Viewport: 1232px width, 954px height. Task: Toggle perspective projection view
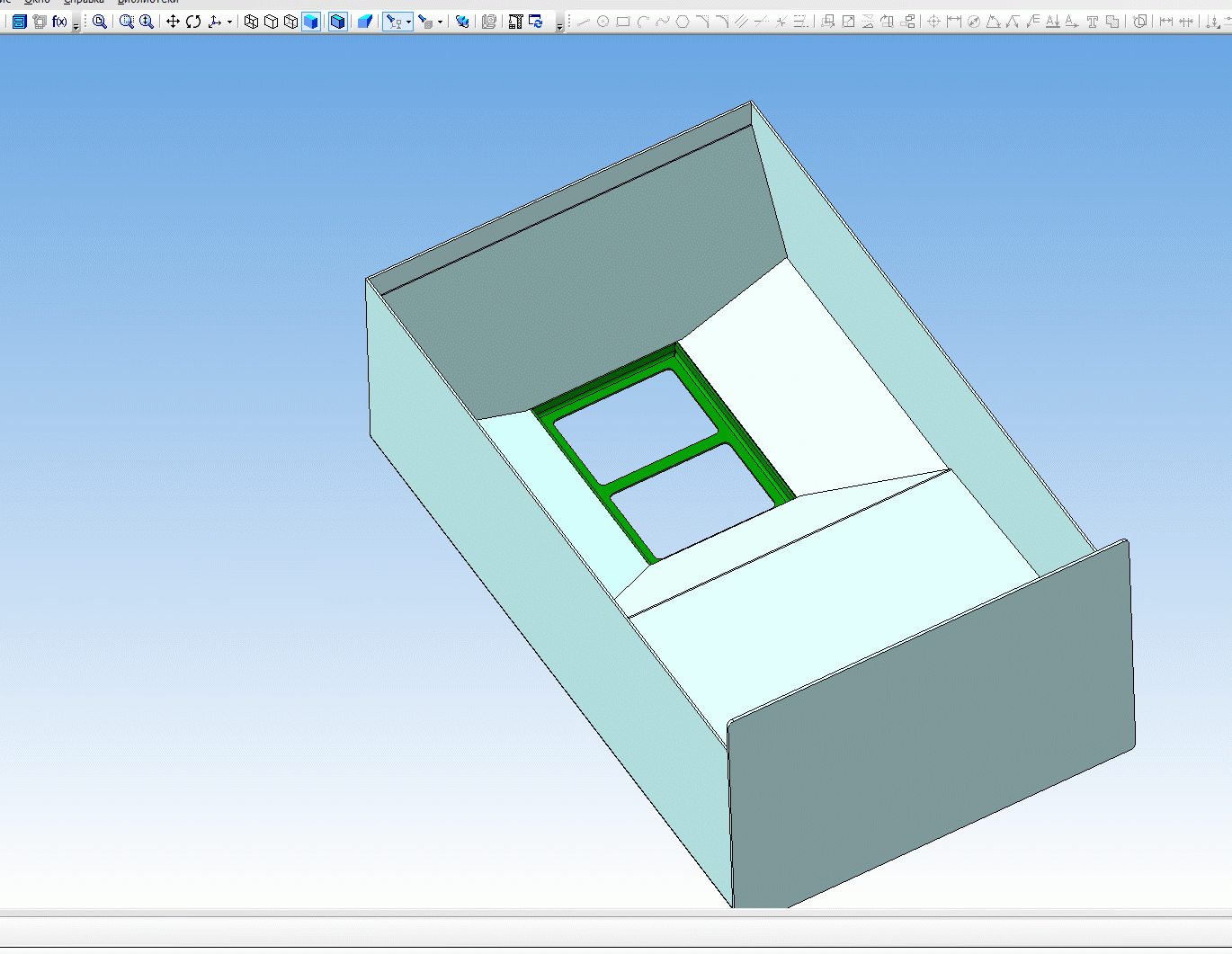pos(365,22)
